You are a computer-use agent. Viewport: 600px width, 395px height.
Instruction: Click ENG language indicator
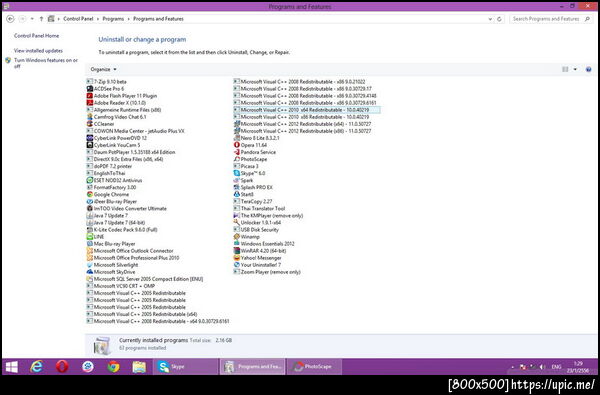click(556, 367)
